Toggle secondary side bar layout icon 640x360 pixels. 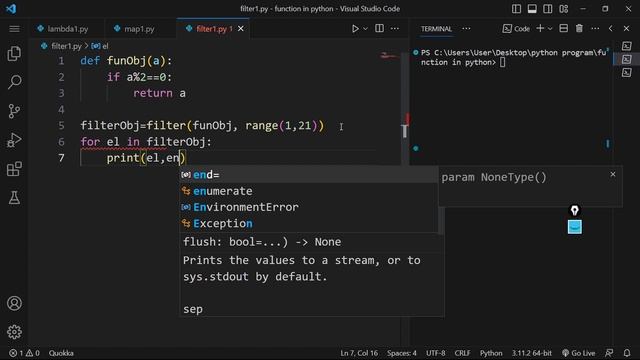548,9
